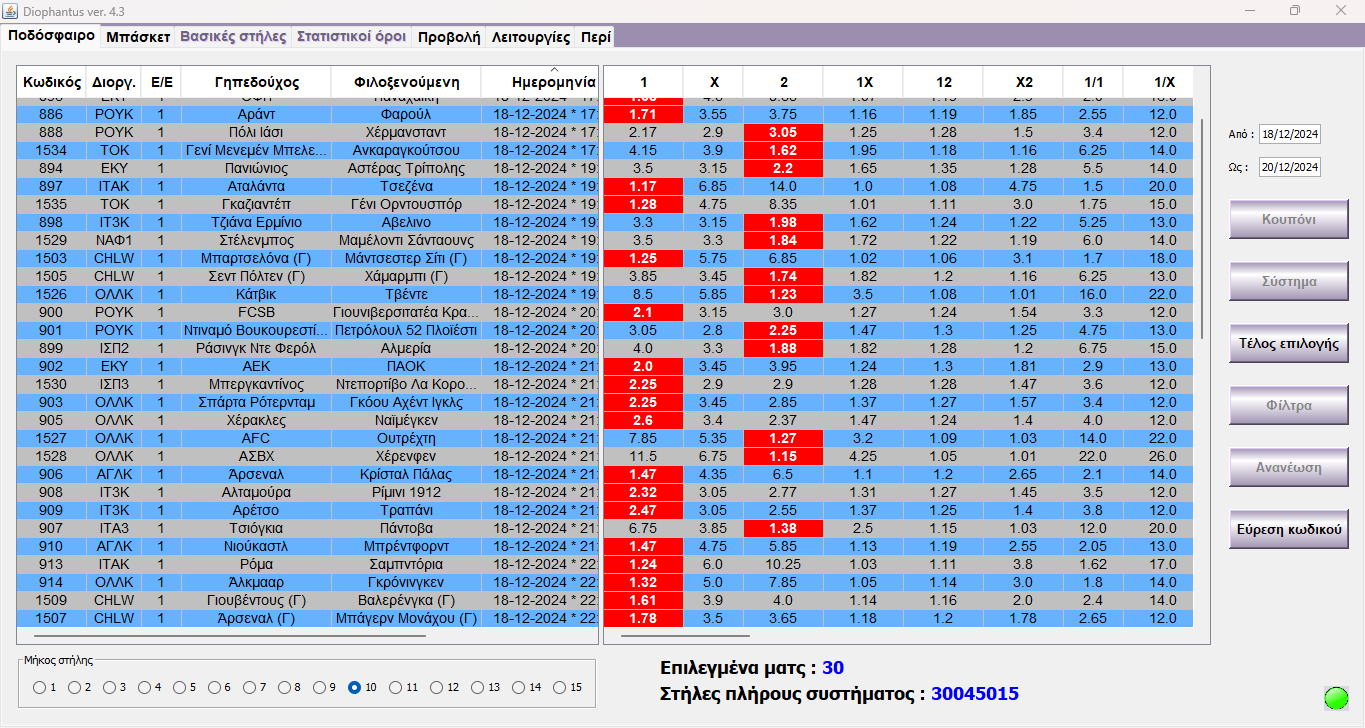Screen dimensions: 1365x728
Task: Select column length radio button 5
Action: point(179,688)
